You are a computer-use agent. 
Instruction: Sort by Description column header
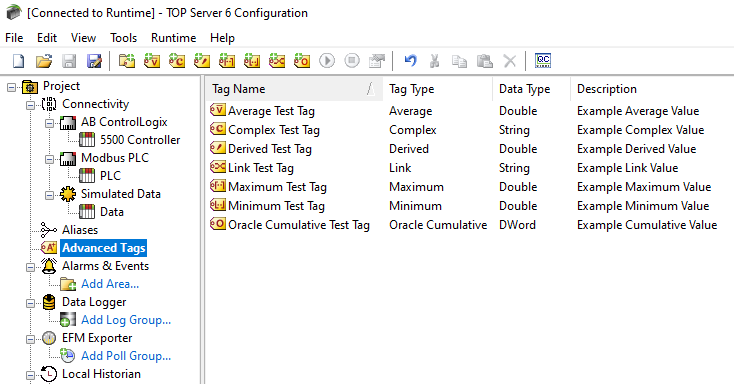[x=652, y=89]
